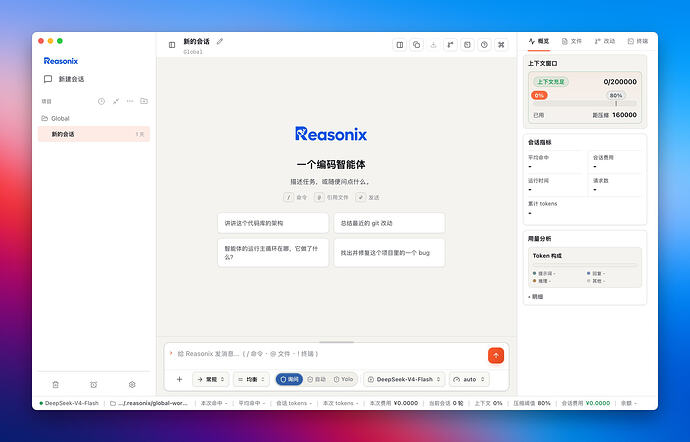This screenshot has width=690, height=442.
Task: Click the Global subtitle under the conversation title
Action: pyautogui.click(x=193, y=52)
